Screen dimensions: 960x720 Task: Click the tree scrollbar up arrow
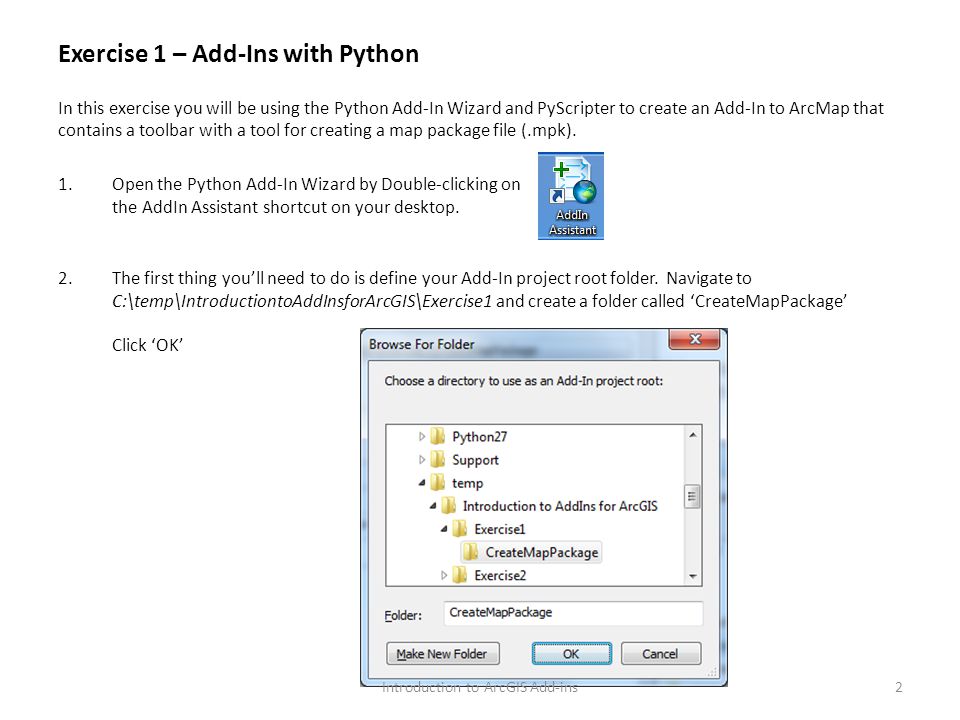click(x=692, y=435)
